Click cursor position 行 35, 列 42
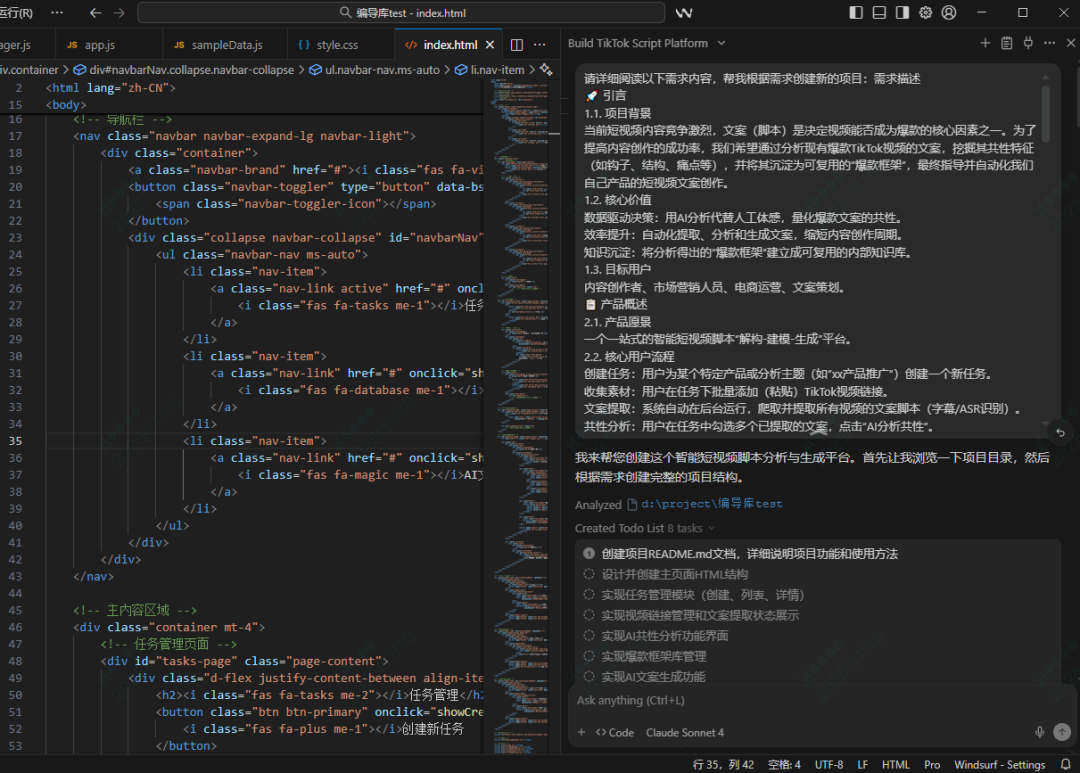The height and width of the screenshot is (773, 1080). [x=723, y=764]
